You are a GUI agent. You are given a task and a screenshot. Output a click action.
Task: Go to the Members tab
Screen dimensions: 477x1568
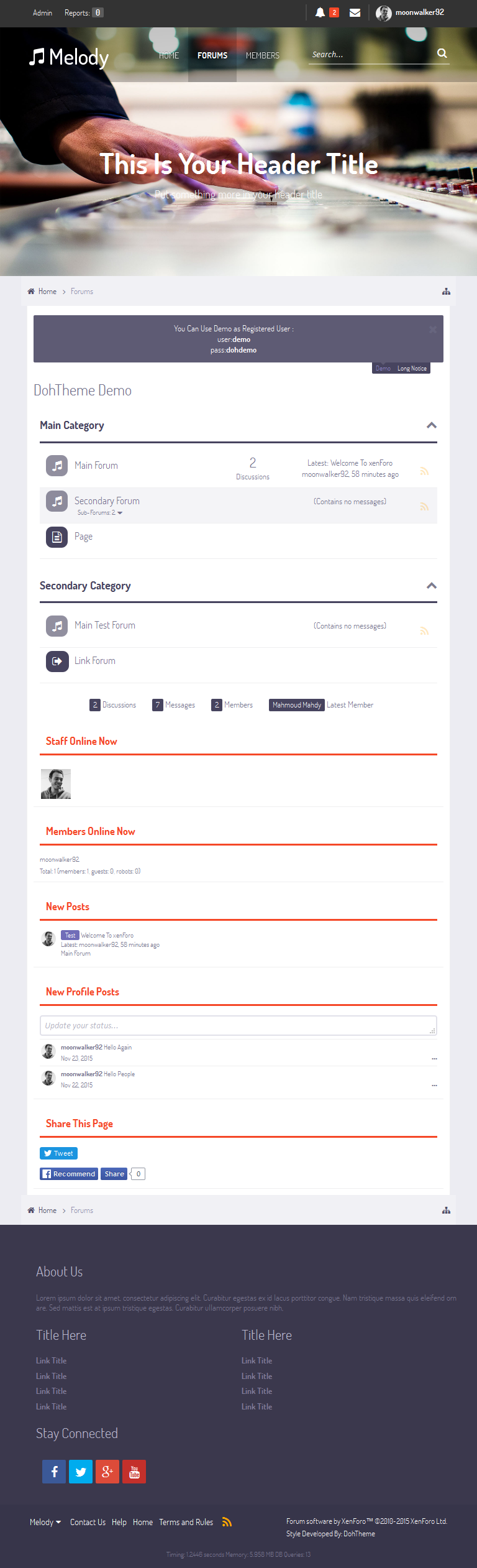click(x=263, y=55)
